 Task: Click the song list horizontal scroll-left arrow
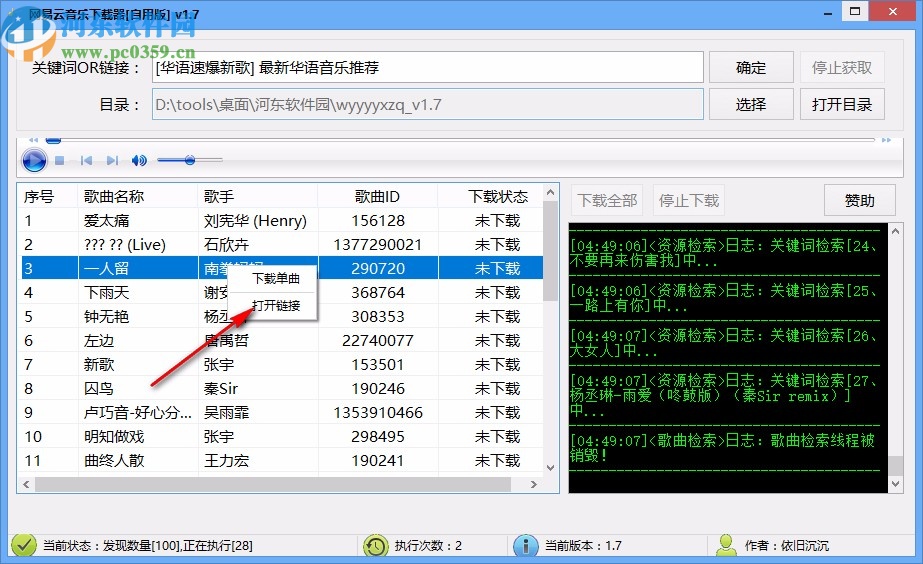26,484
